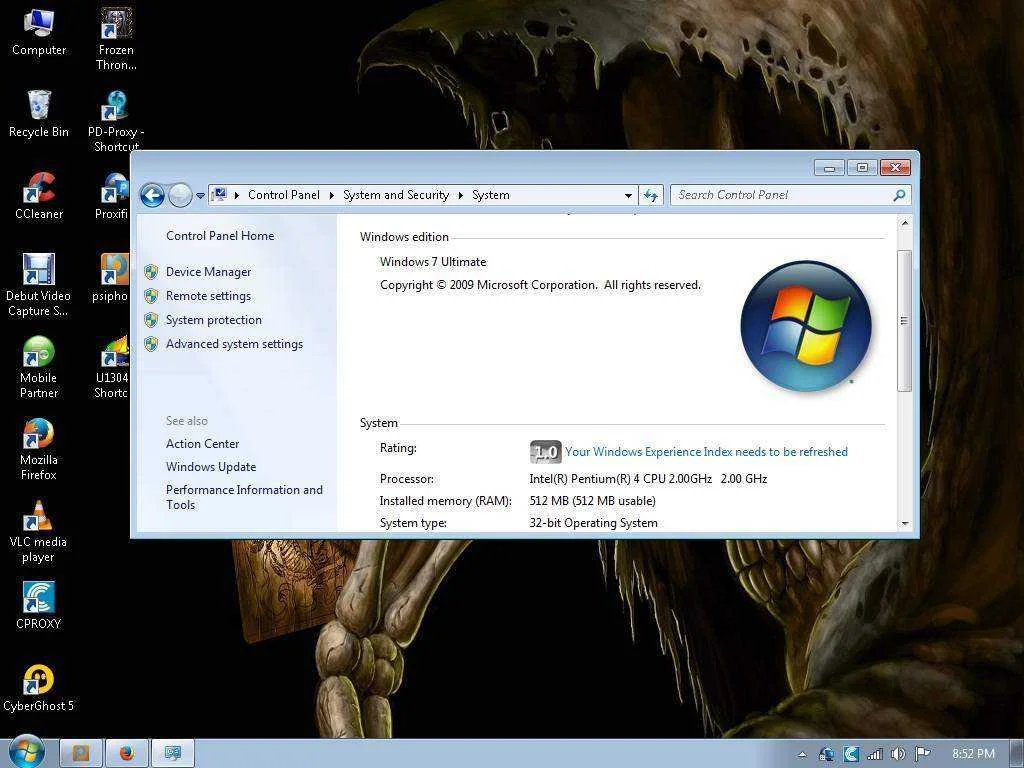Image resolution: width=1024 pixels, height=768 pixels.
Task: Click System breadcrumb in address bar
Action: pyautogui.click(x=490, y=195)
